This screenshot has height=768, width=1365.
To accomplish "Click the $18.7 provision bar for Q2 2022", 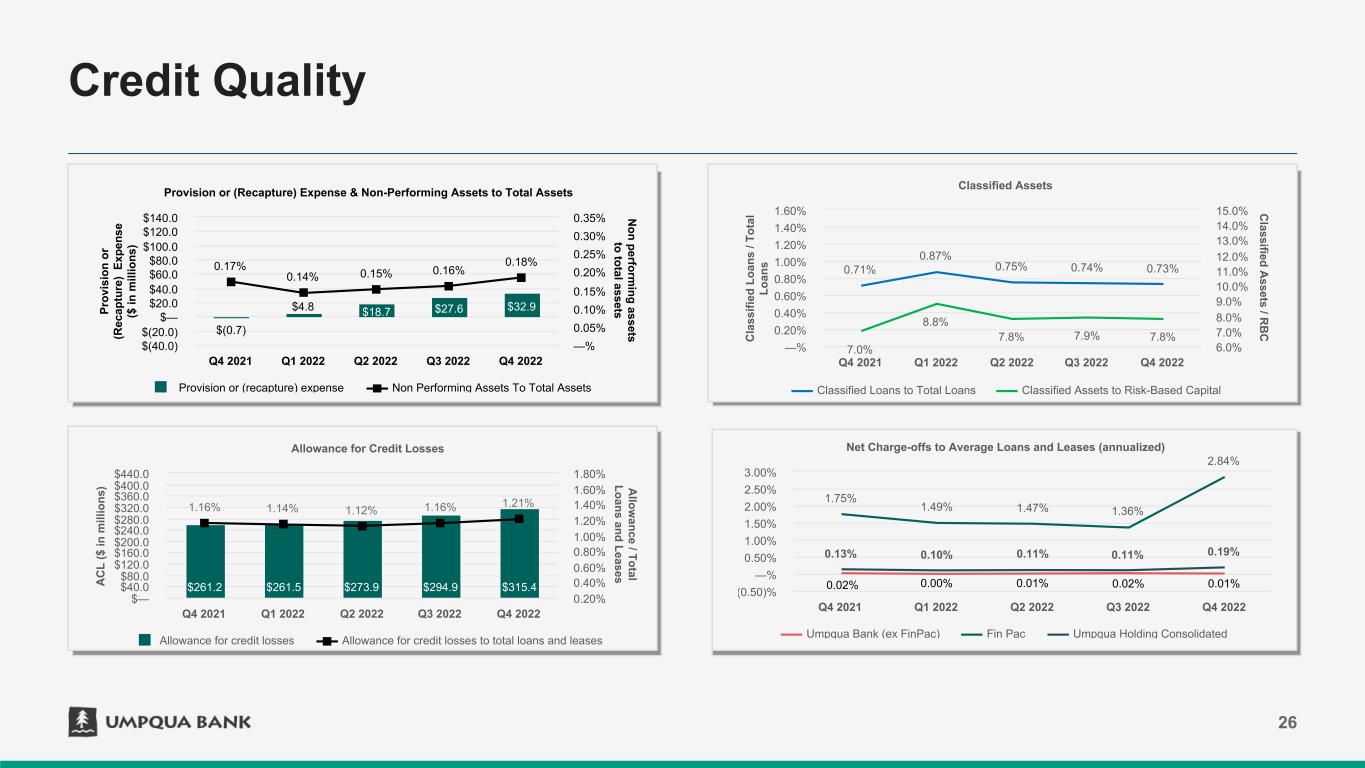I will (x=376, y=310).
